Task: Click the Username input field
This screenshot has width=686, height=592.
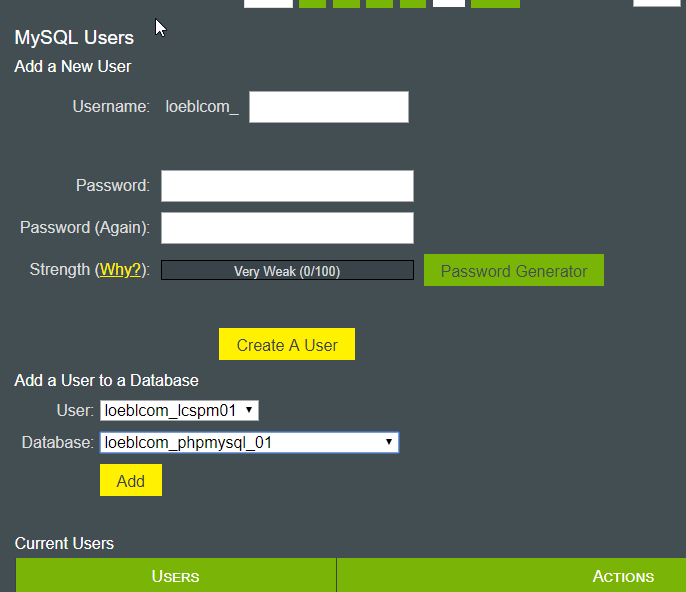Action: click(329, 107)
